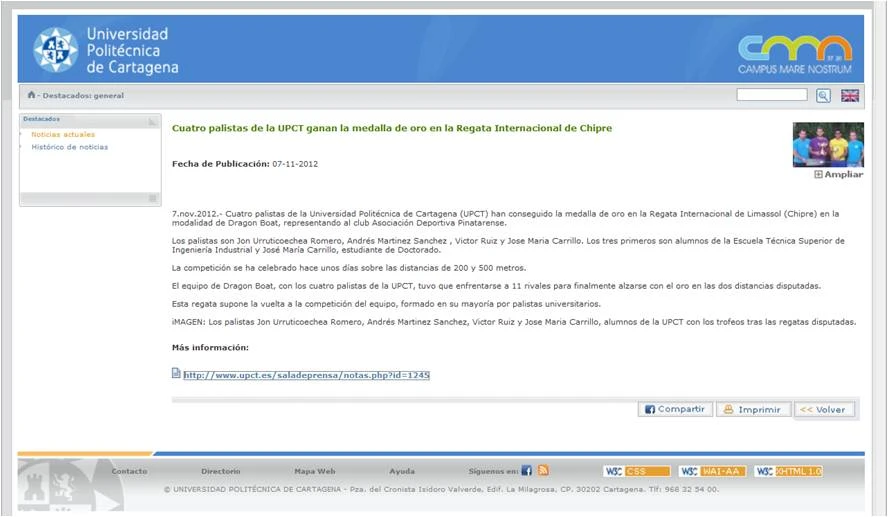
Task: Click the Más información heading
Action: (210, 348)
